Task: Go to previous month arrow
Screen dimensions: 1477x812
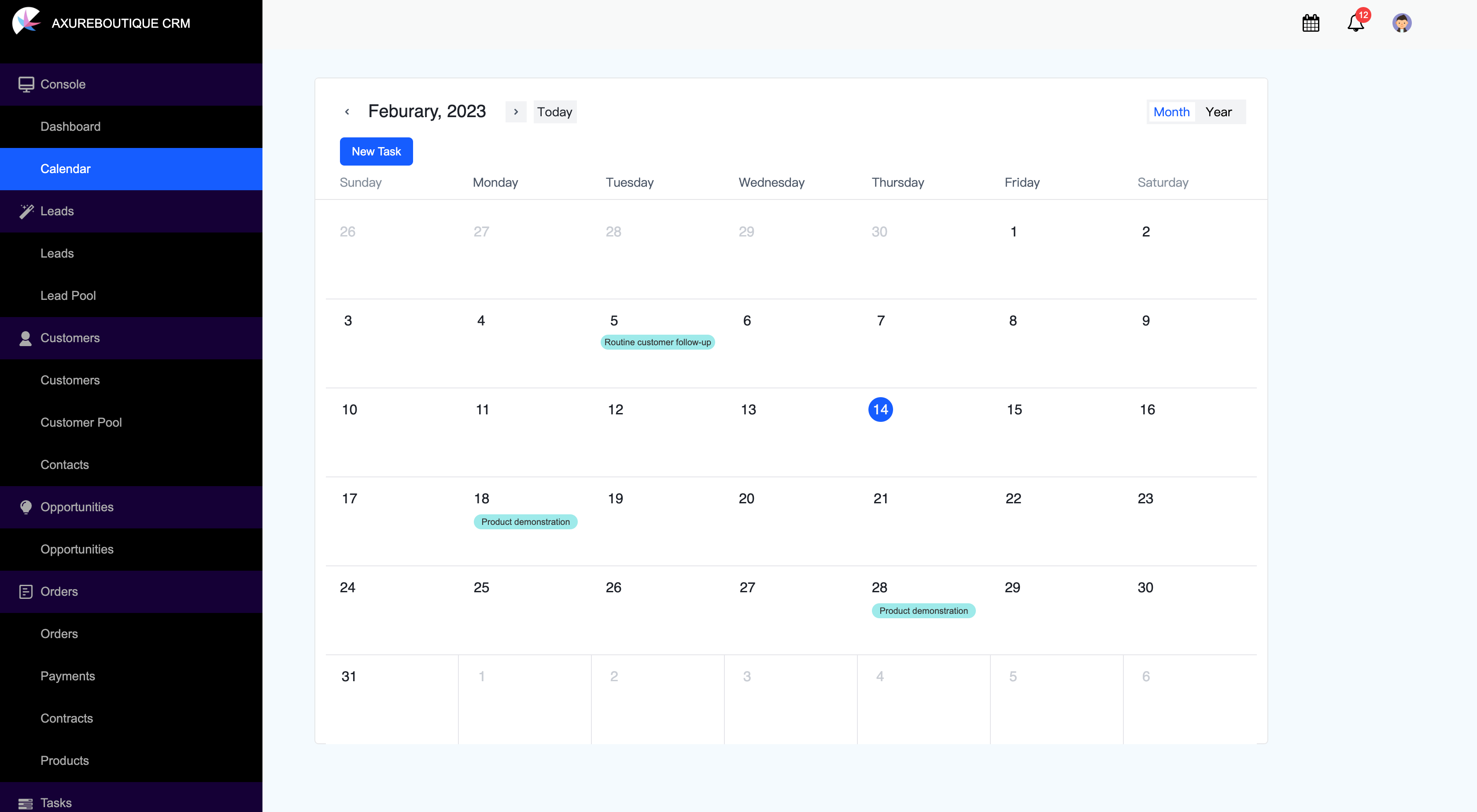Action: click(347, 112)
